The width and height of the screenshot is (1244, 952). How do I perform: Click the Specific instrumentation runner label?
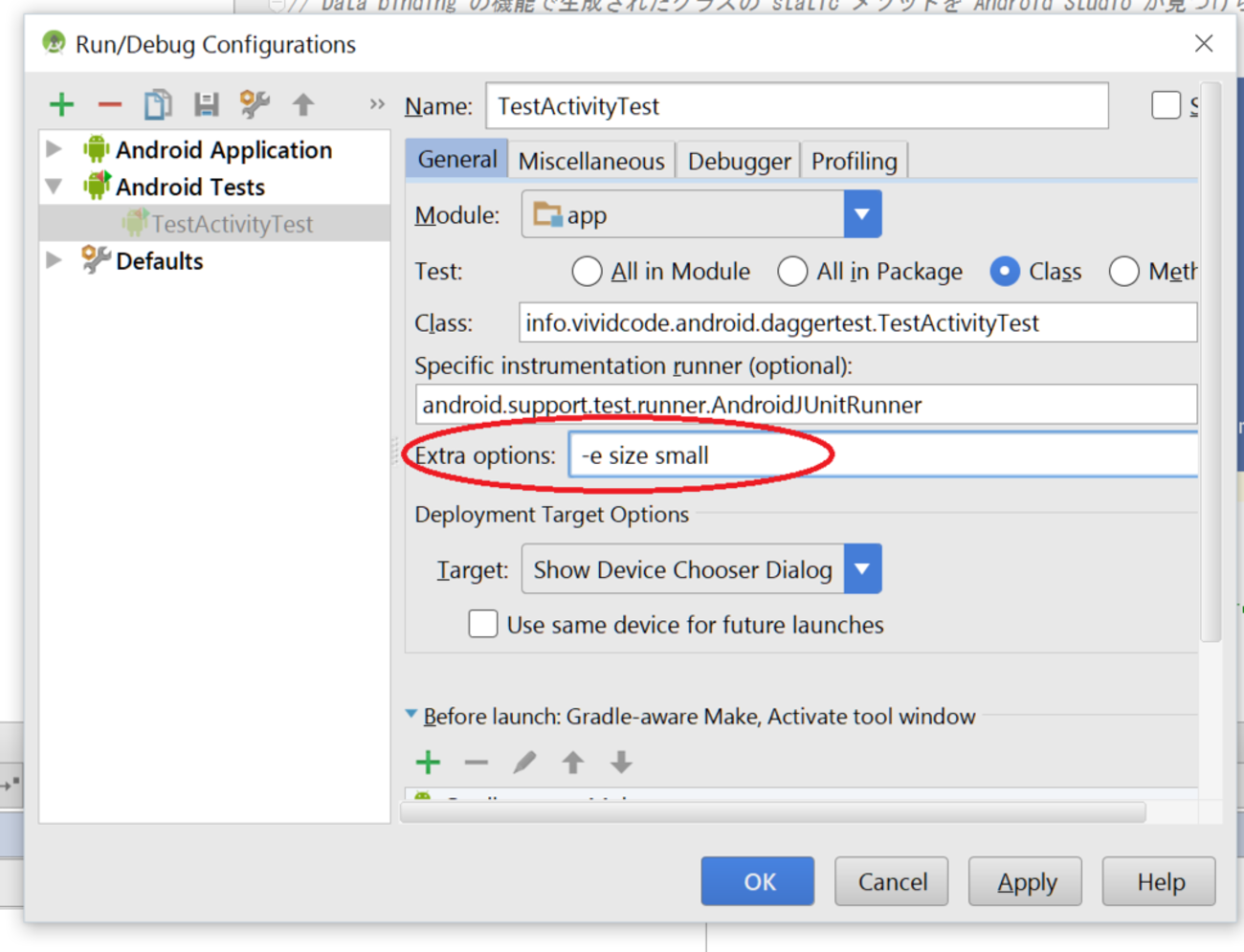click(x=633, y=365)
